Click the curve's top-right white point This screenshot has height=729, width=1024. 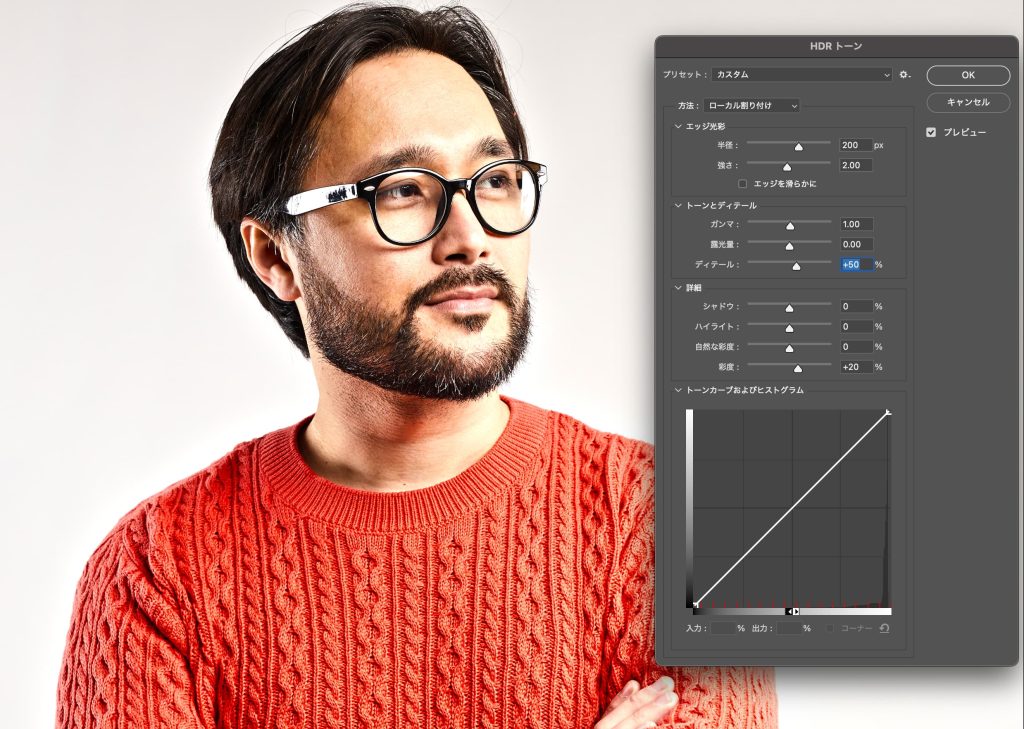[888, 412]
